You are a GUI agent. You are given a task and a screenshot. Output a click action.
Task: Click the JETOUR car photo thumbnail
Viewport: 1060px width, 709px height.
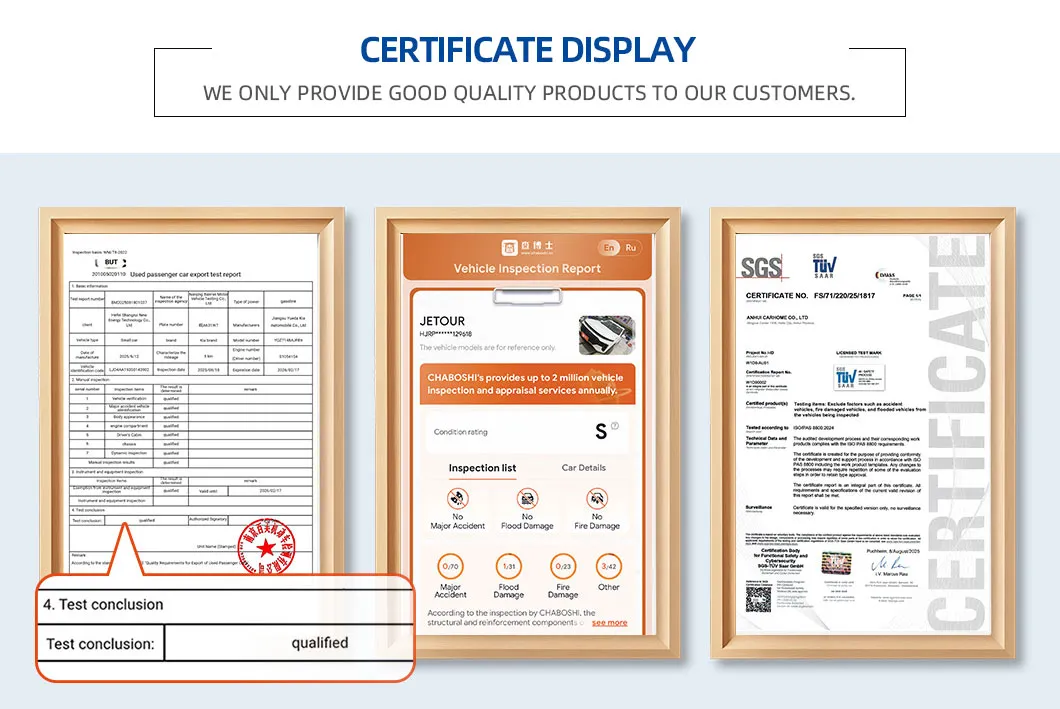click(607, 335)
